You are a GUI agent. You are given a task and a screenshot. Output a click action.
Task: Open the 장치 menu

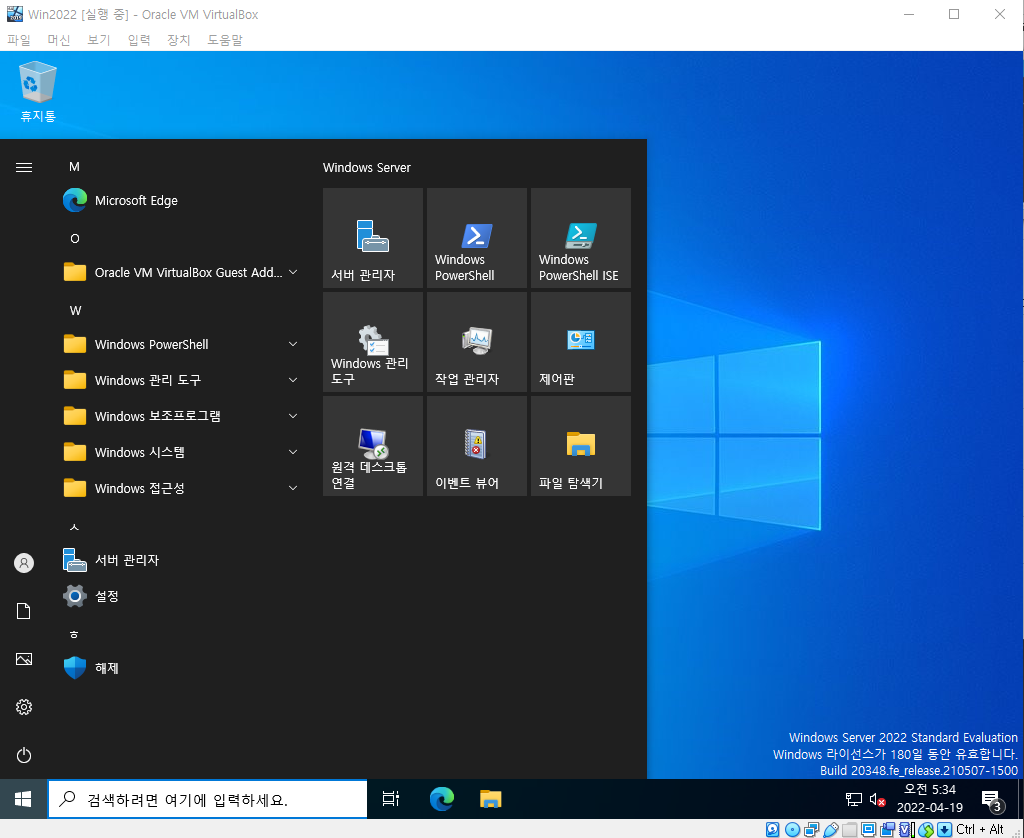pyautogui.click(x=178, y=40)
